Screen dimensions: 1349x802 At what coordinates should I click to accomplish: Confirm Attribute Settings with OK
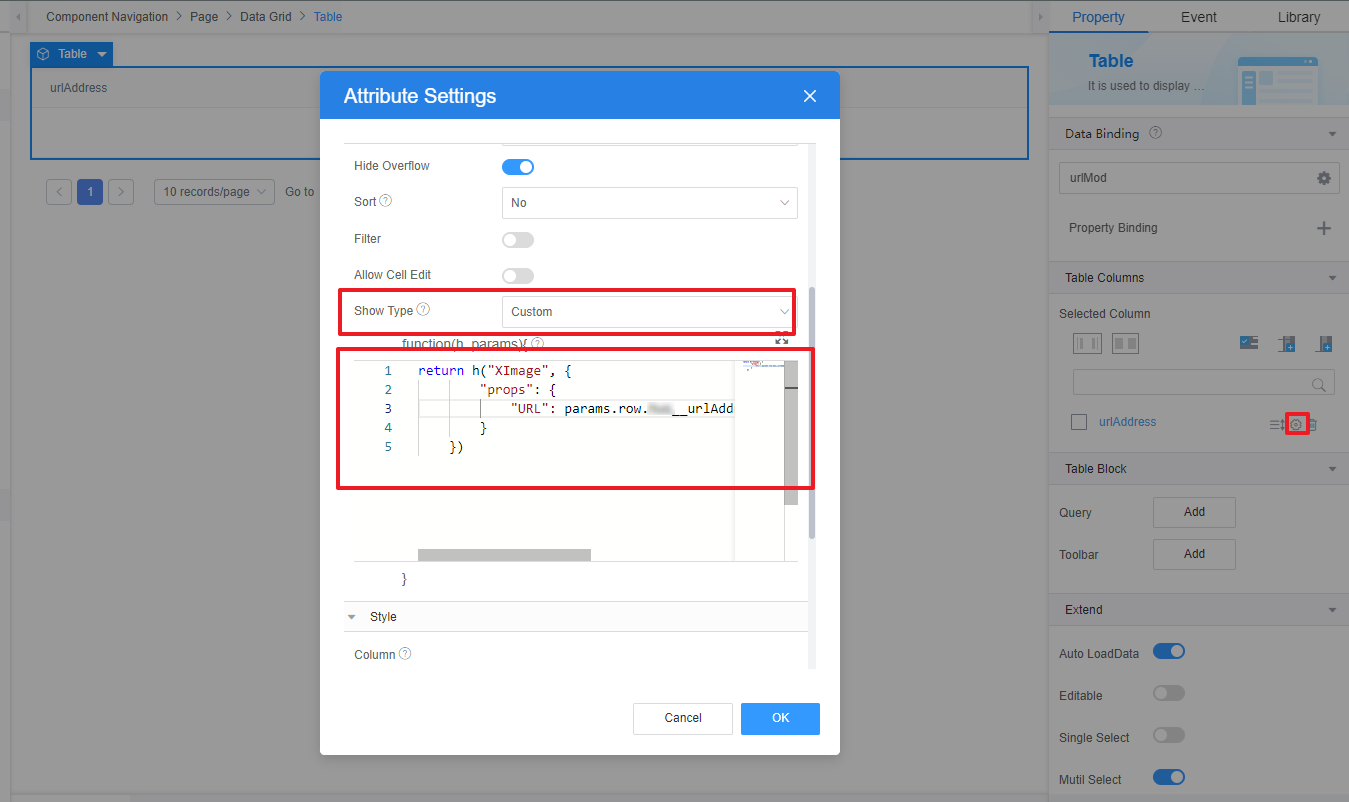[x=780, y=718]
